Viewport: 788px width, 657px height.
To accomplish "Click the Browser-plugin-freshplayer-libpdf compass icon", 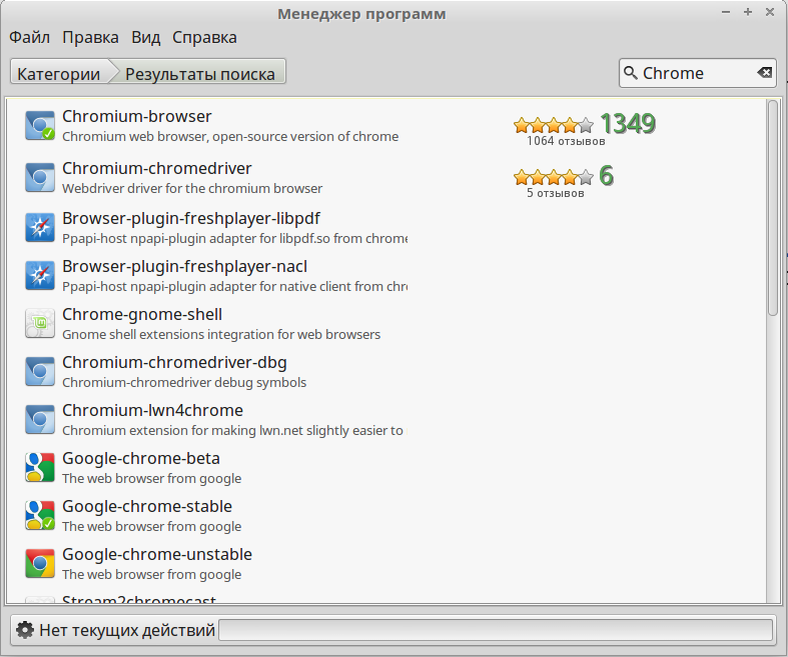I will point(40,227).
